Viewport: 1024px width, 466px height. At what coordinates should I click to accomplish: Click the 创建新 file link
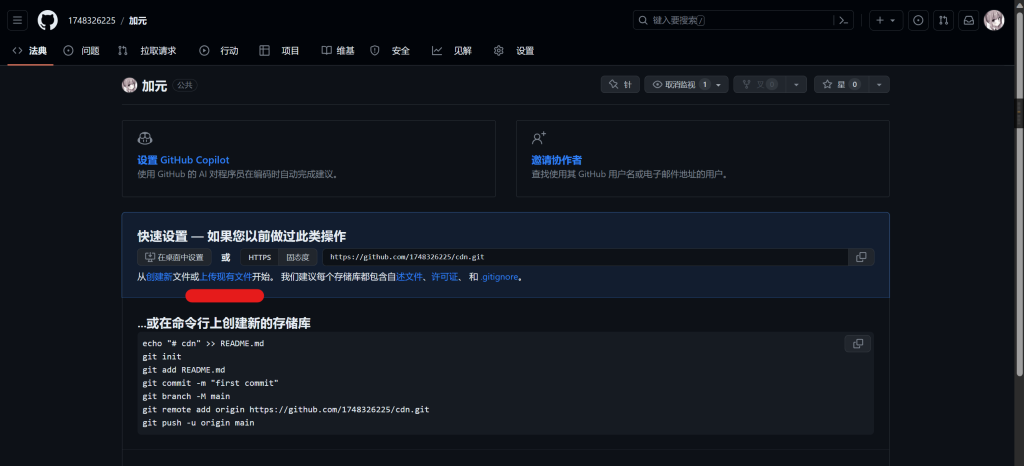pyautogui.click(x=159, y=277)
